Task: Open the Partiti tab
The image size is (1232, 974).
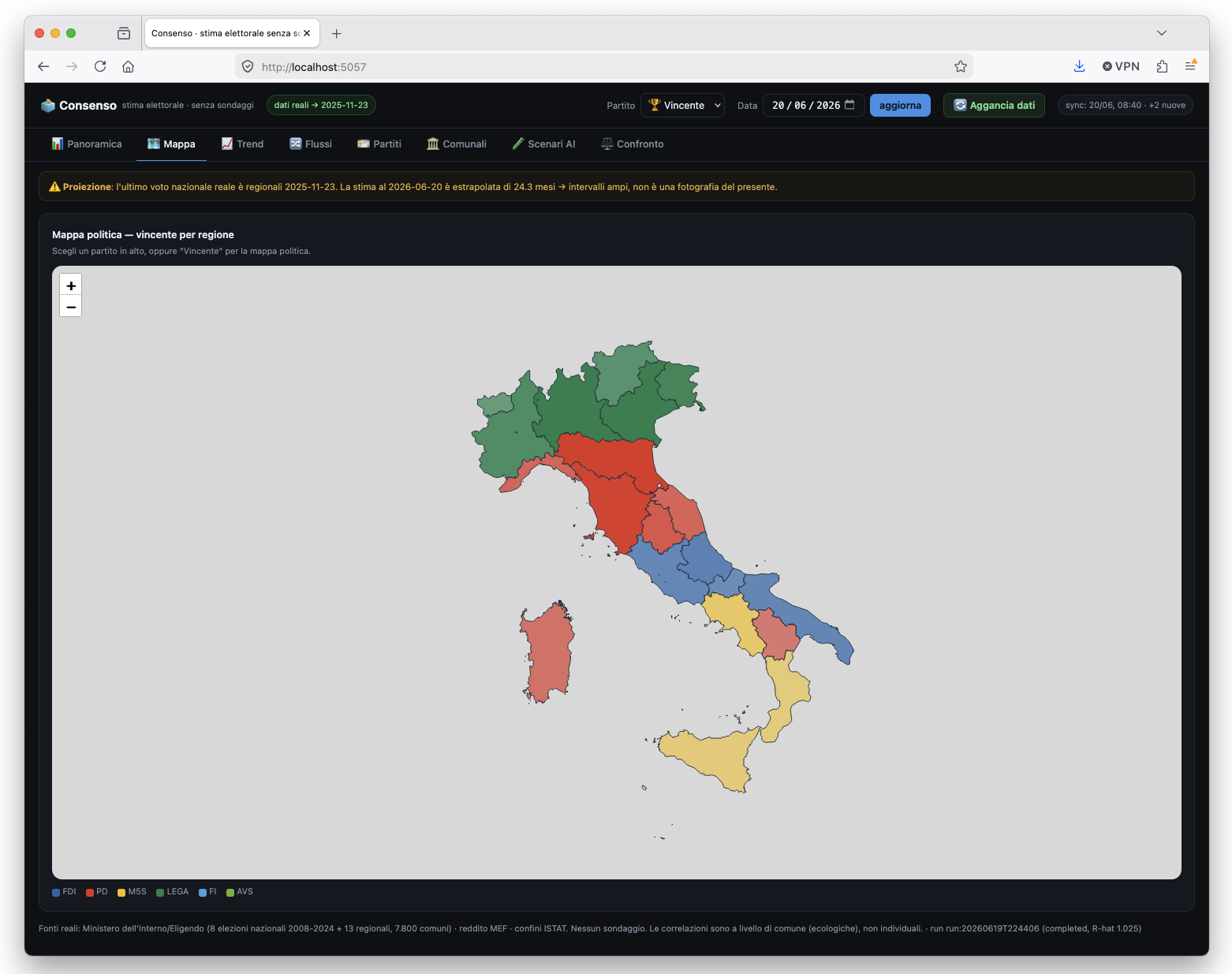Action: pos(379,144)
